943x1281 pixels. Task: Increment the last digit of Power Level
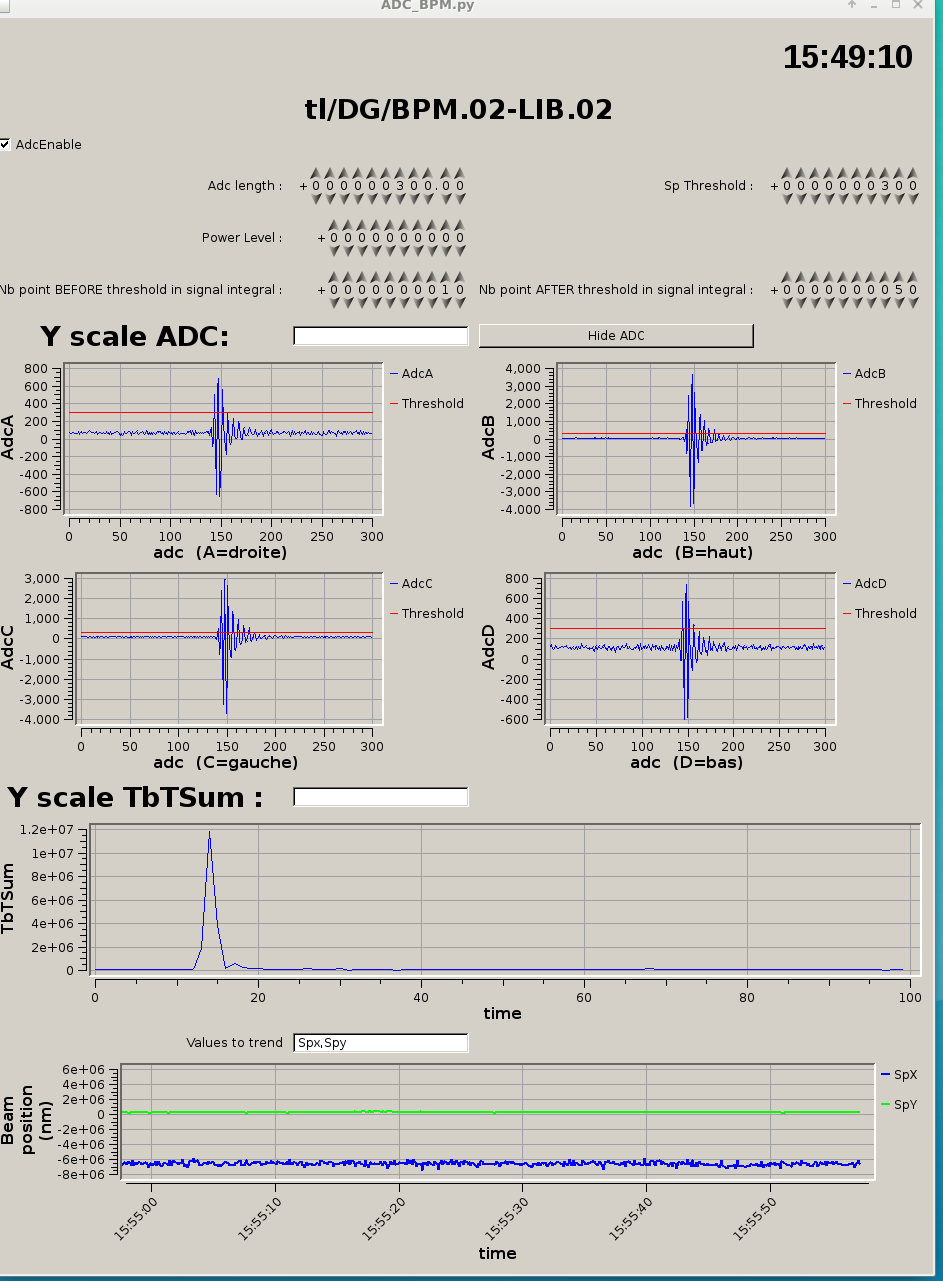(x=460, y=225)
